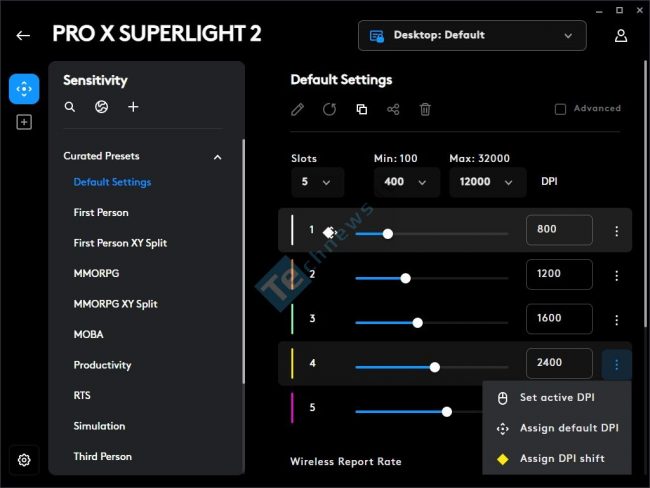Close options menu for DPI slot 4

coord(616,364)
